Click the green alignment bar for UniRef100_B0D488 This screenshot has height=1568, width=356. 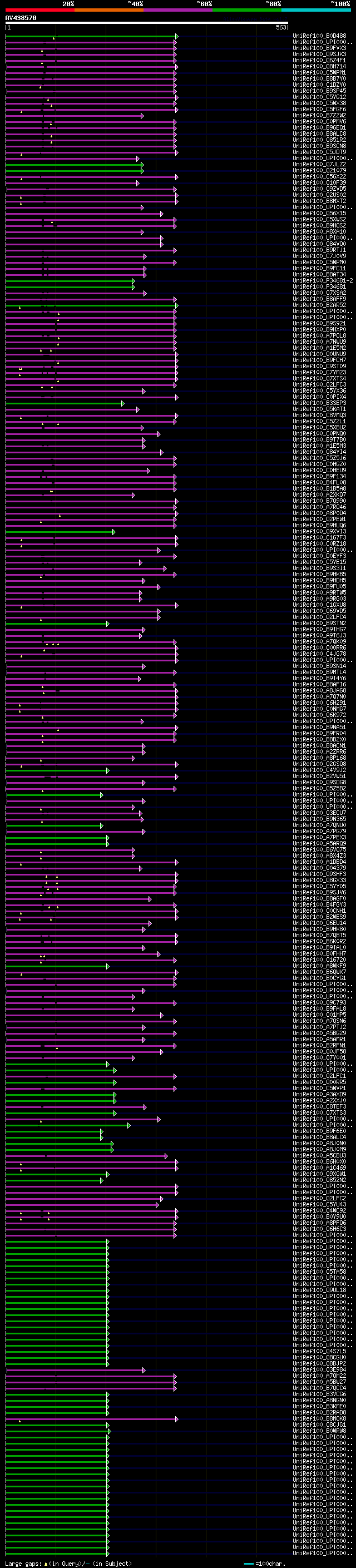[91, 37]
